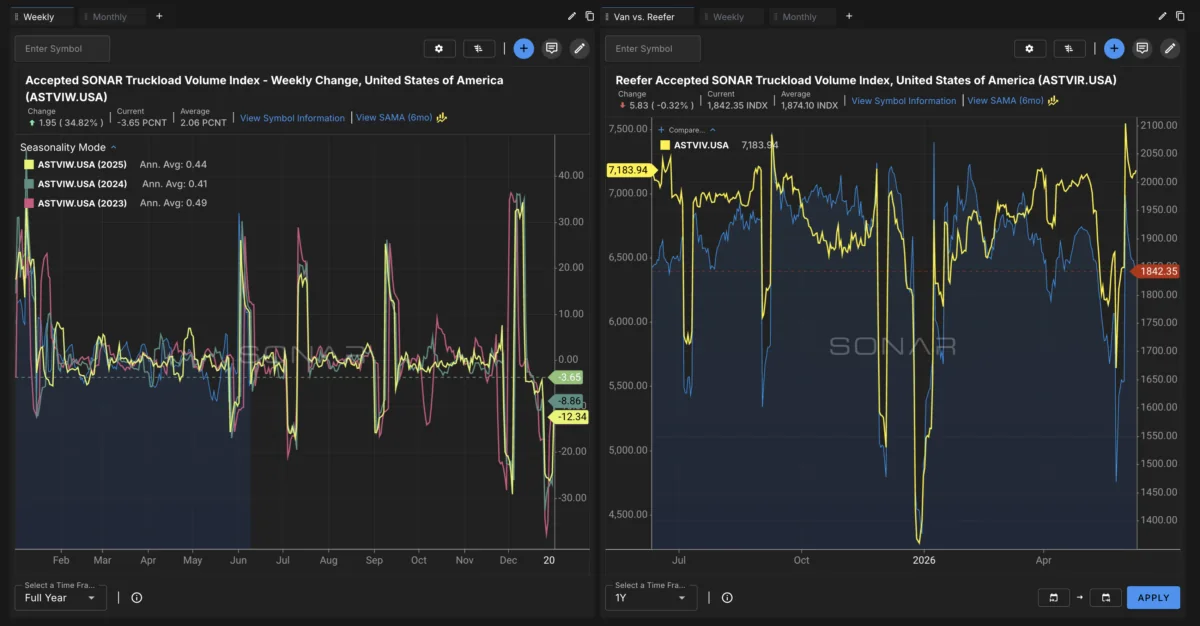The height and width of the screenshot is (626, 1200).
Task: Open View Symbol Information for ASTVIW.USA
Action: (x=292, y=118)
